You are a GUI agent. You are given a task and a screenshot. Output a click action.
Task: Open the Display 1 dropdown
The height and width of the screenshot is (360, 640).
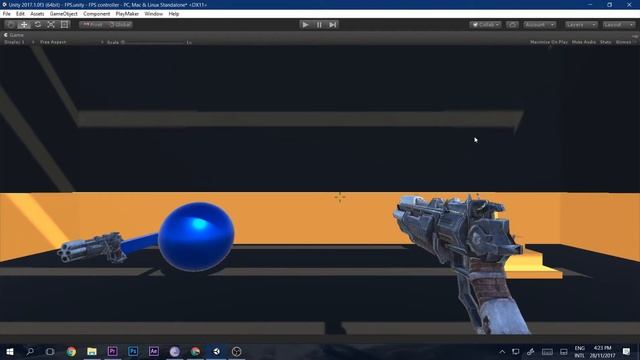click(x=19, y=42)
